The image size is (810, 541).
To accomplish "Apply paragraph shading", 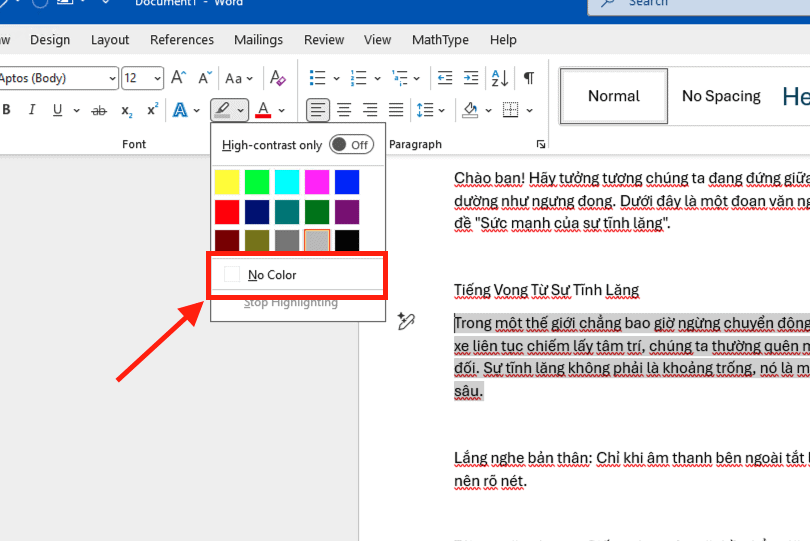I will coord(470,110).
